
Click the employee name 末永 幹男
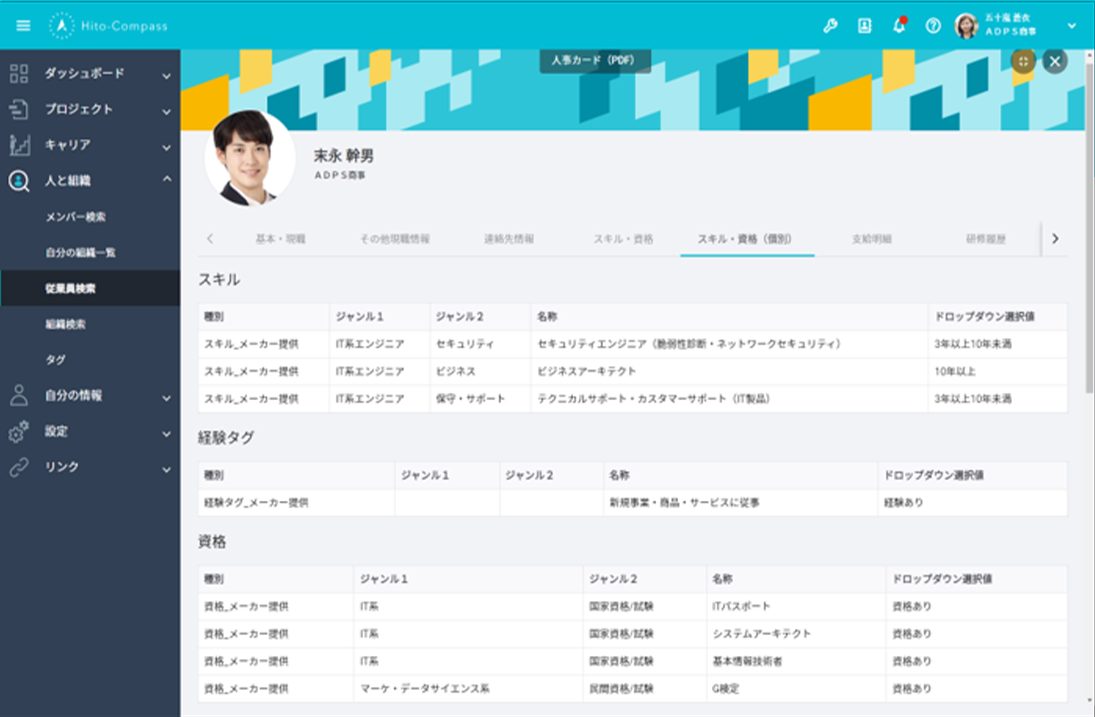pos(343,156)
